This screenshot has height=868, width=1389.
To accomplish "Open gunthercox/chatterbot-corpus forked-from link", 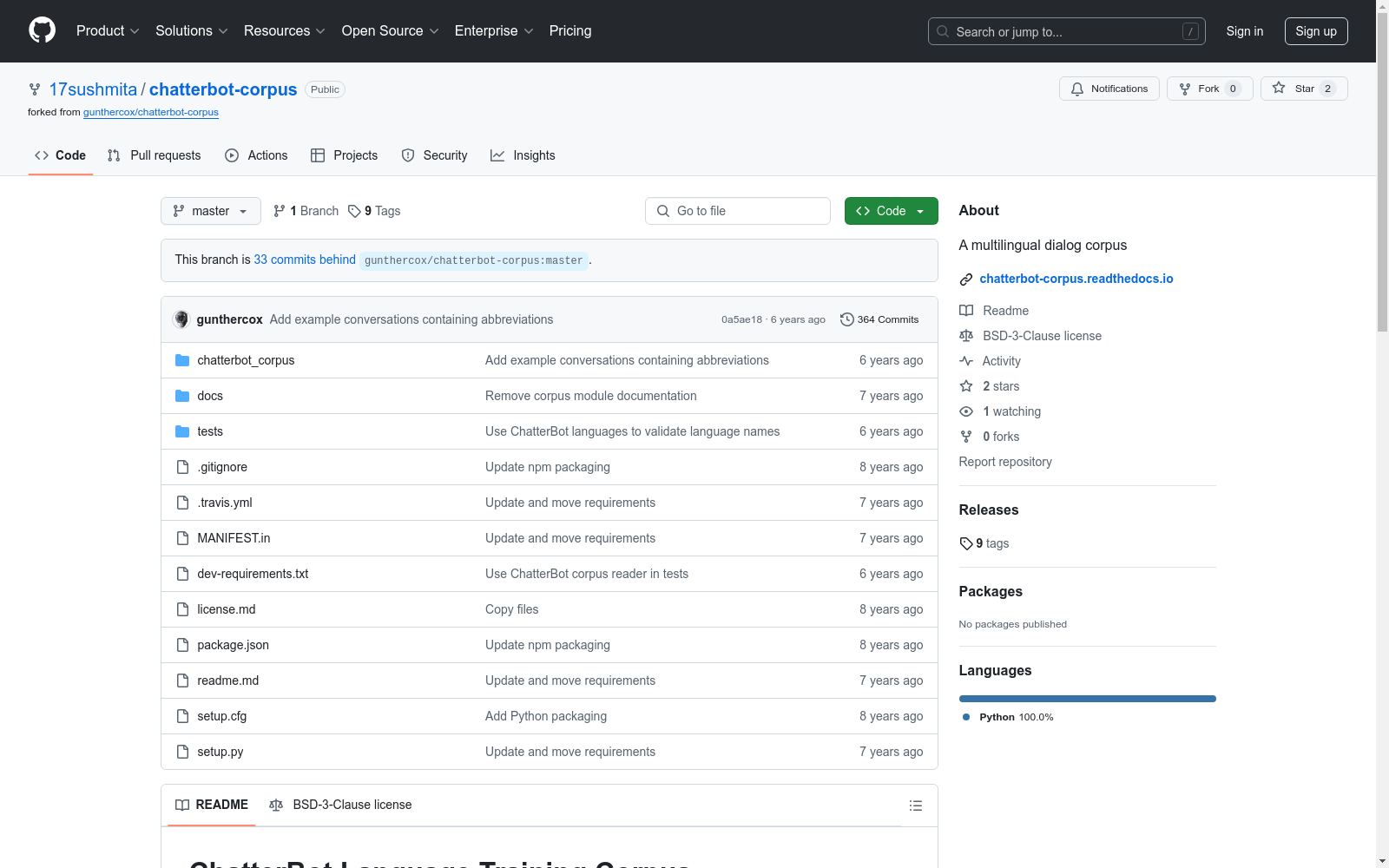I will coord(151,112).
